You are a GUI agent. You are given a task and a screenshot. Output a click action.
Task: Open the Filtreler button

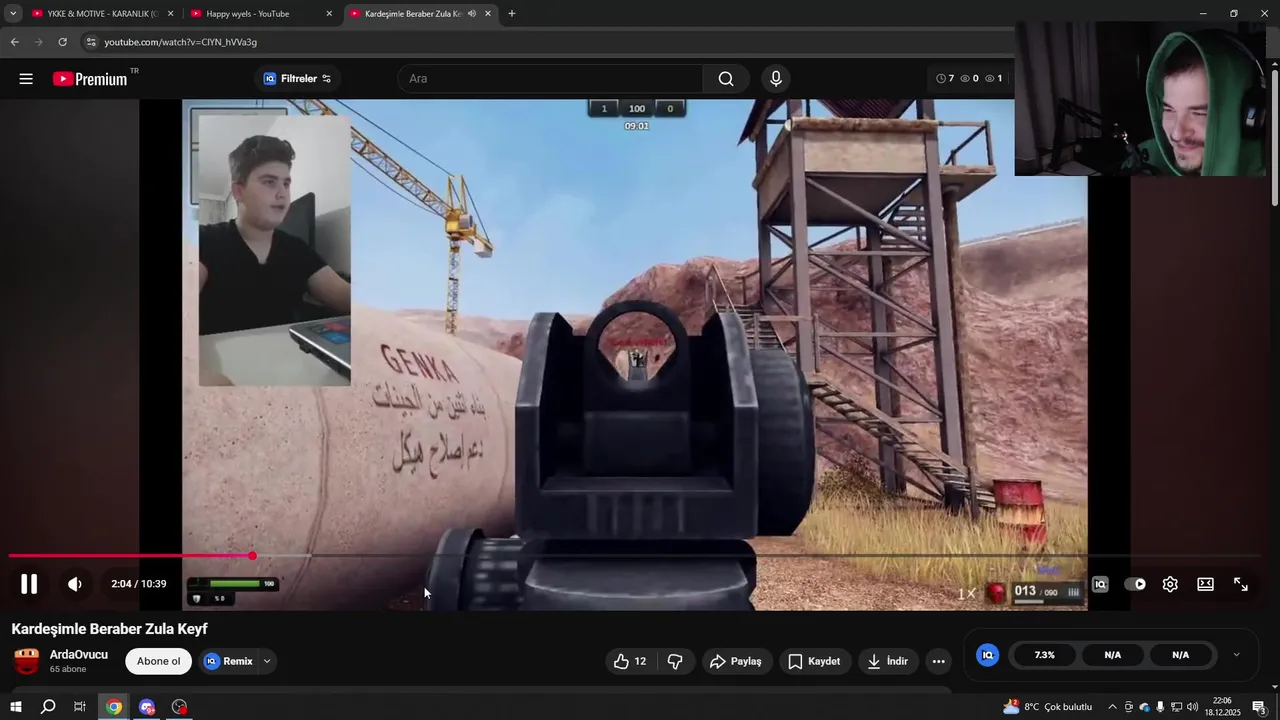(x=297, y=79)
